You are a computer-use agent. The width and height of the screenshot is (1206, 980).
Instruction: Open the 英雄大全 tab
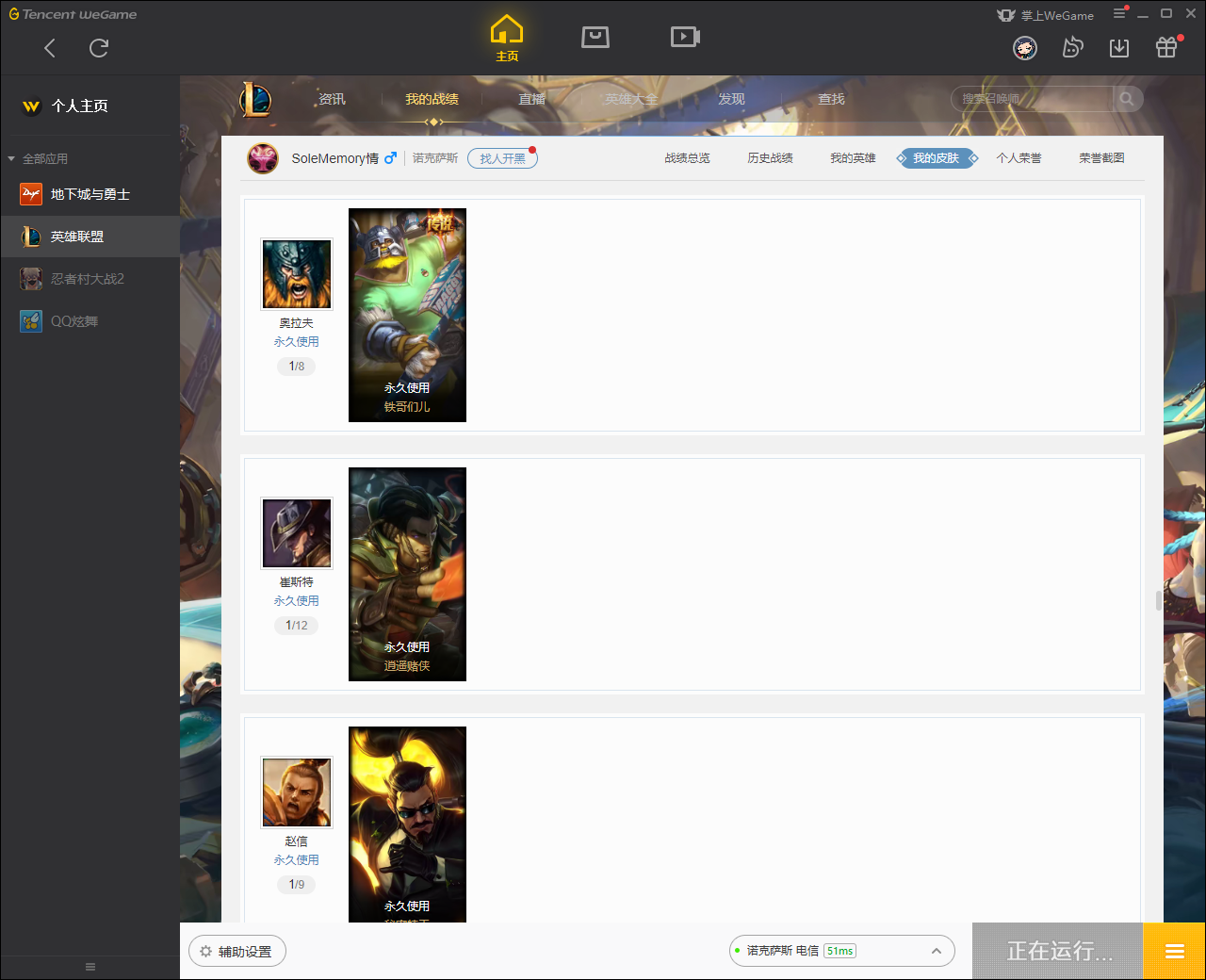[x=631, y=99]
